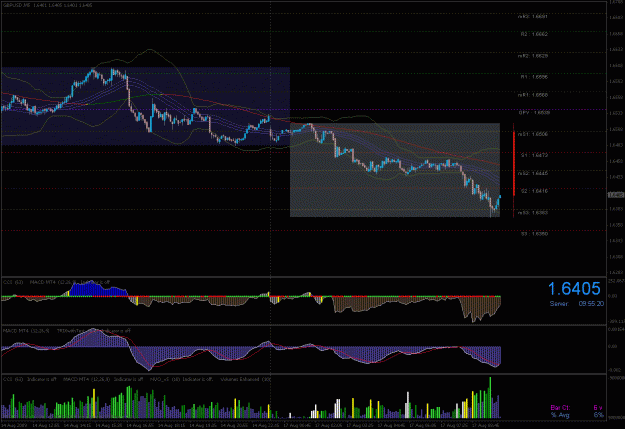625x429 pixels.
Task: Click the GBPUSD,M5 chart title text
Action: (x=47, y=5)
